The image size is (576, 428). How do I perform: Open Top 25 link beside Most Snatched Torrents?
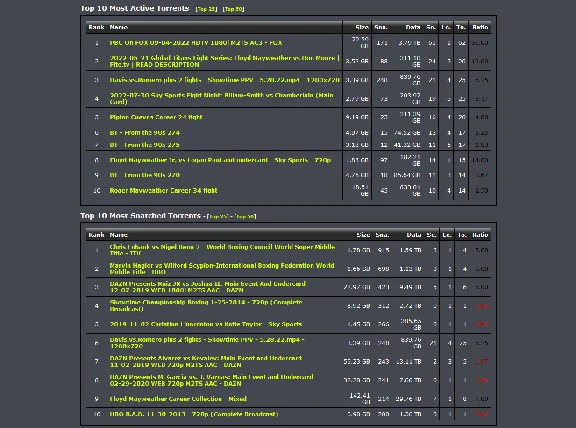(218, 216)
